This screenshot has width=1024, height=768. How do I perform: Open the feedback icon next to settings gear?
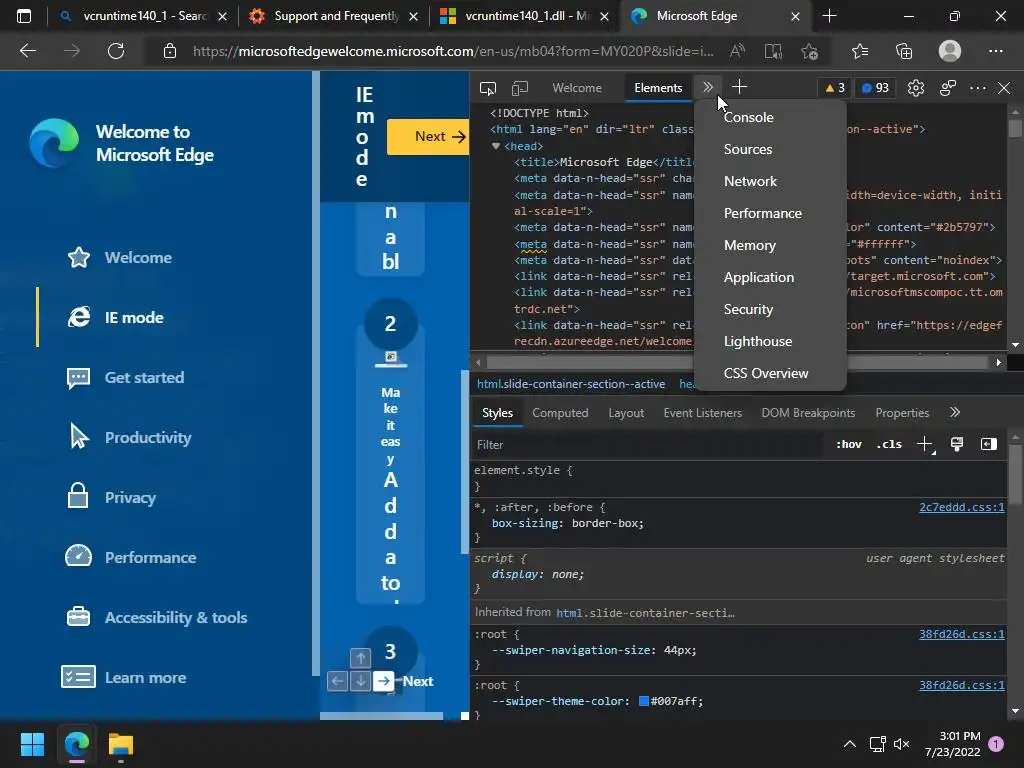pos(948,88)
